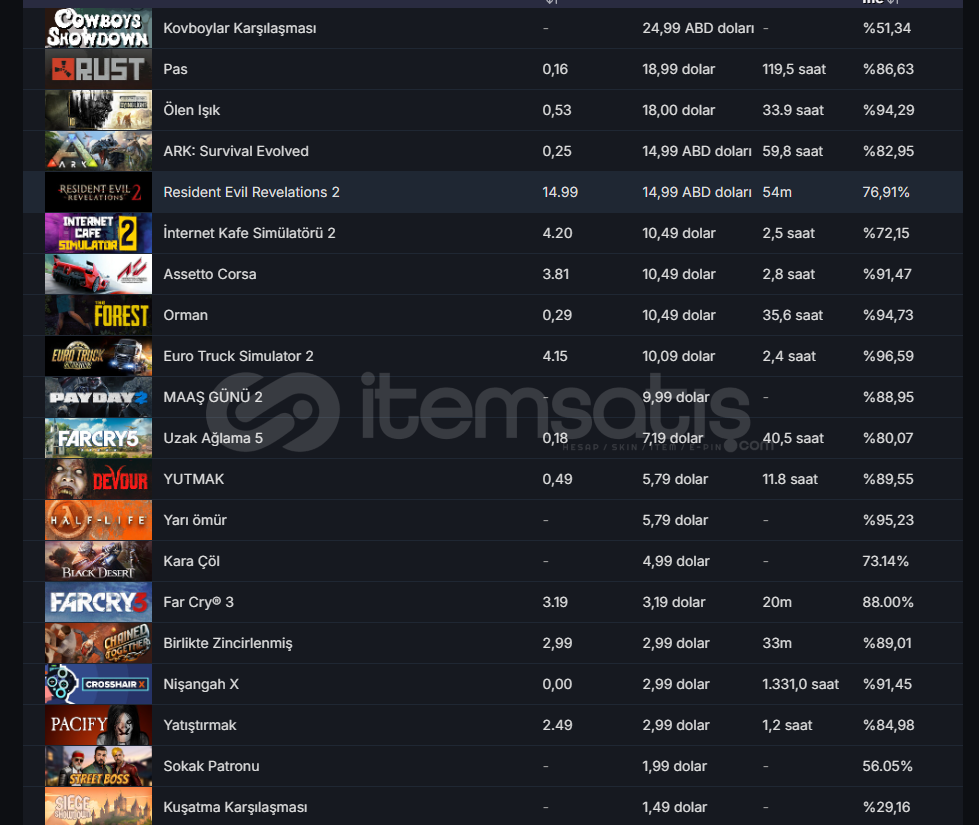Open the Pacify game thumbnail

pyautogui.click(x=98, y=725)
